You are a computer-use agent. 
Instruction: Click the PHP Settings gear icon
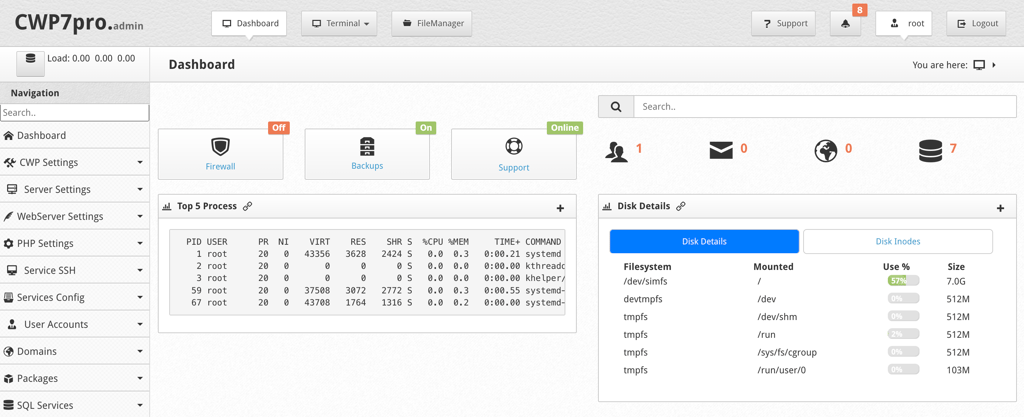pyautogui.click(x=8, y=243)
